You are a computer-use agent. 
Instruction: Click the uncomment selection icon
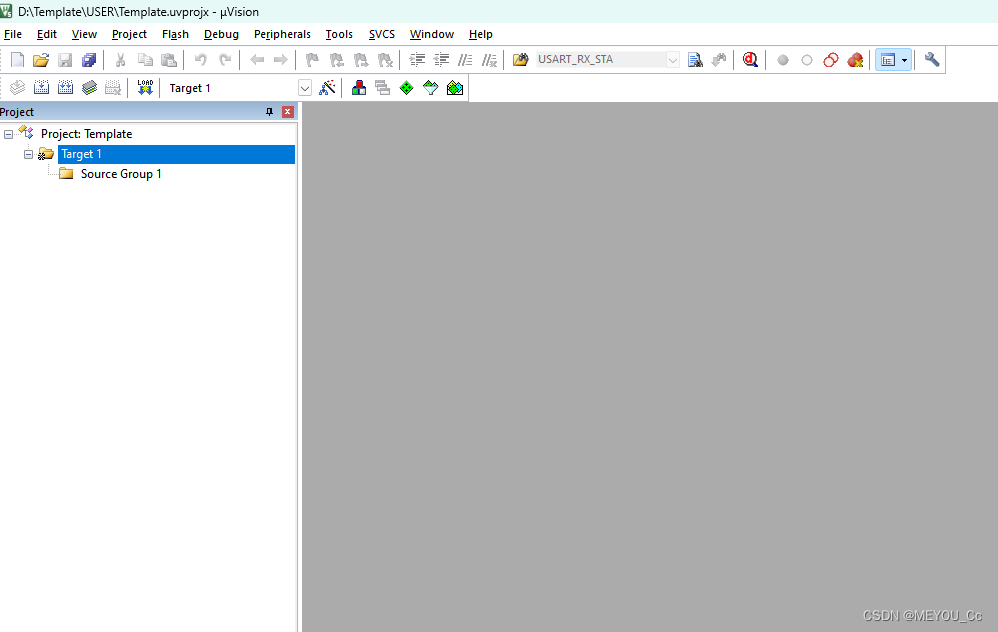coord(489,60)
